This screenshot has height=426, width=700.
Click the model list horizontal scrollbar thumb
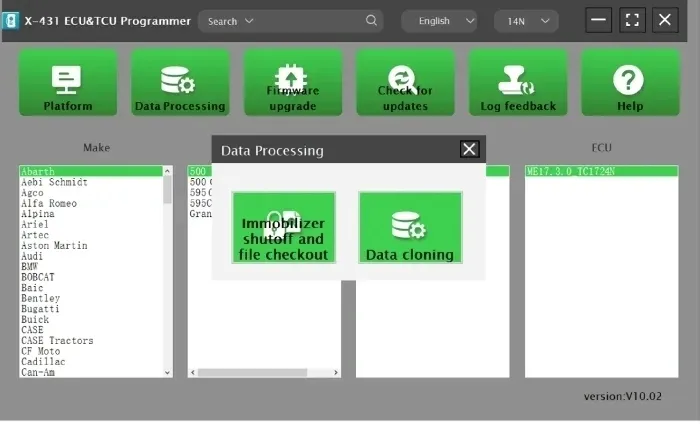coord(253,372)
